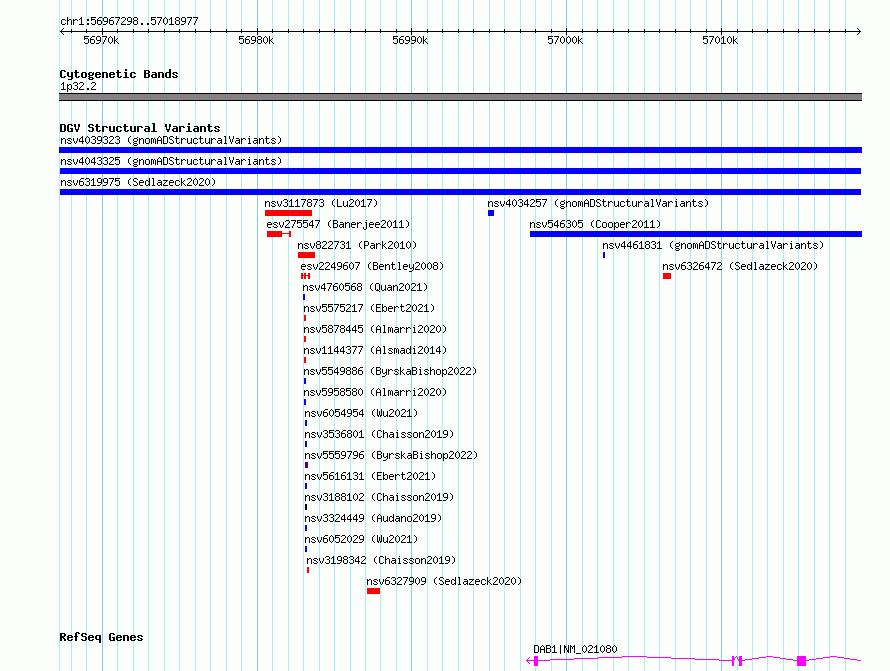
Task: Click nsv3117873 (Lu2017) label
Action: [x=321, y=203]
